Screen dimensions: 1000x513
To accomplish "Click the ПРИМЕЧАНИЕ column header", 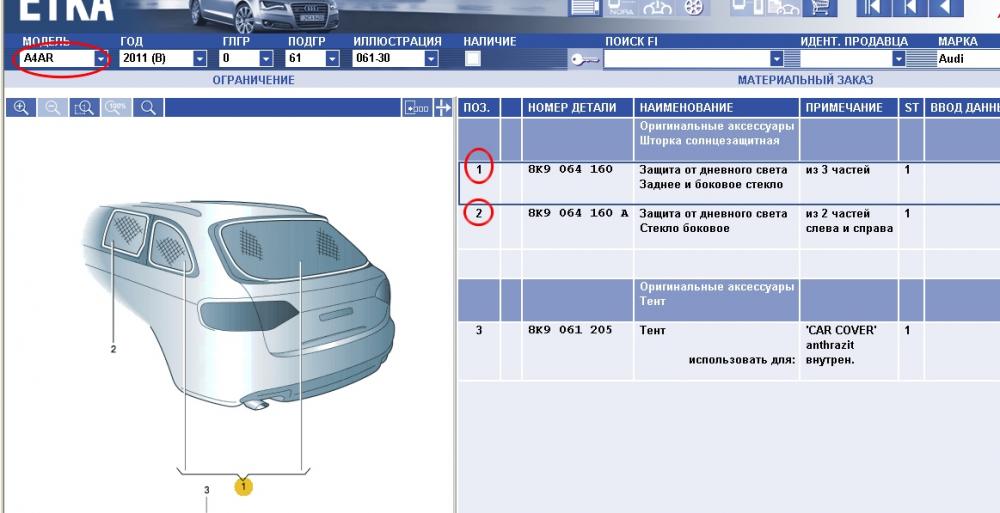I will point(848,108).
